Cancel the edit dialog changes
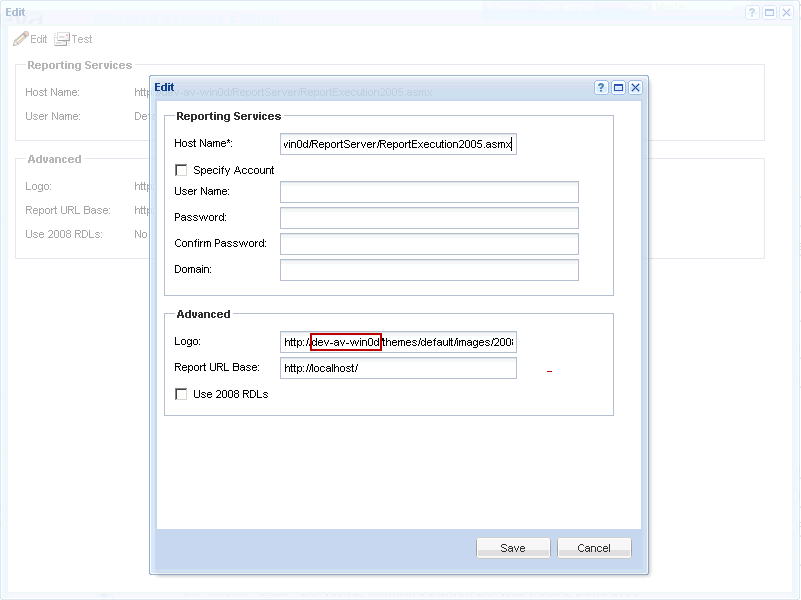 [x=593, y=548]
